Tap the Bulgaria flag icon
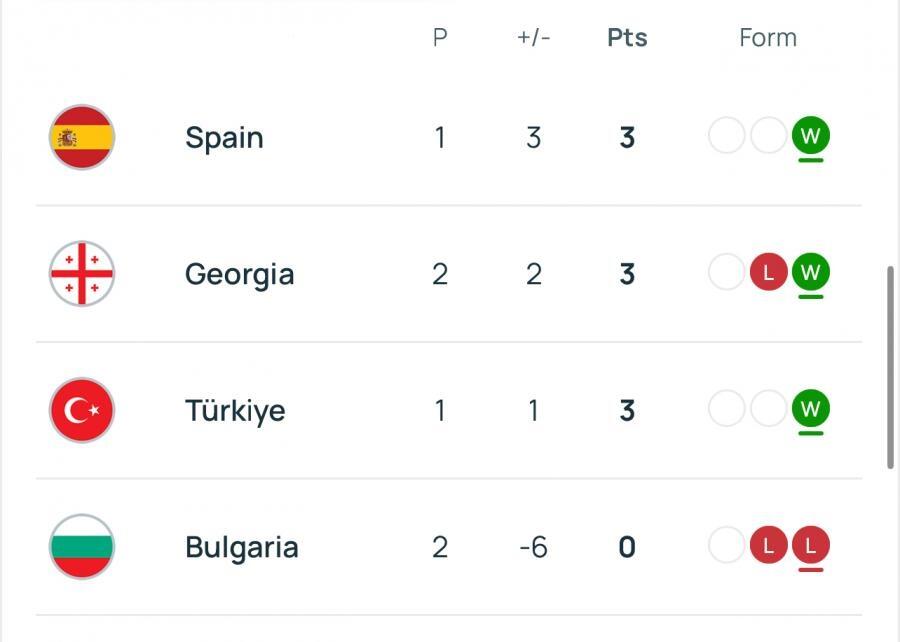900x642 pixels. [82, 547]
